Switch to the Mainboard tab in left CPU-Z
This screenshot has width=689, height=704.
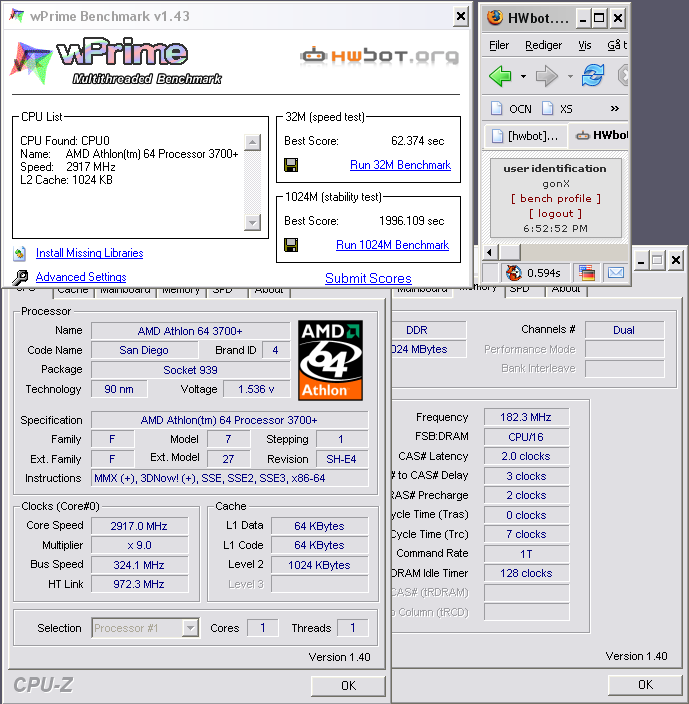coord(125,291)
